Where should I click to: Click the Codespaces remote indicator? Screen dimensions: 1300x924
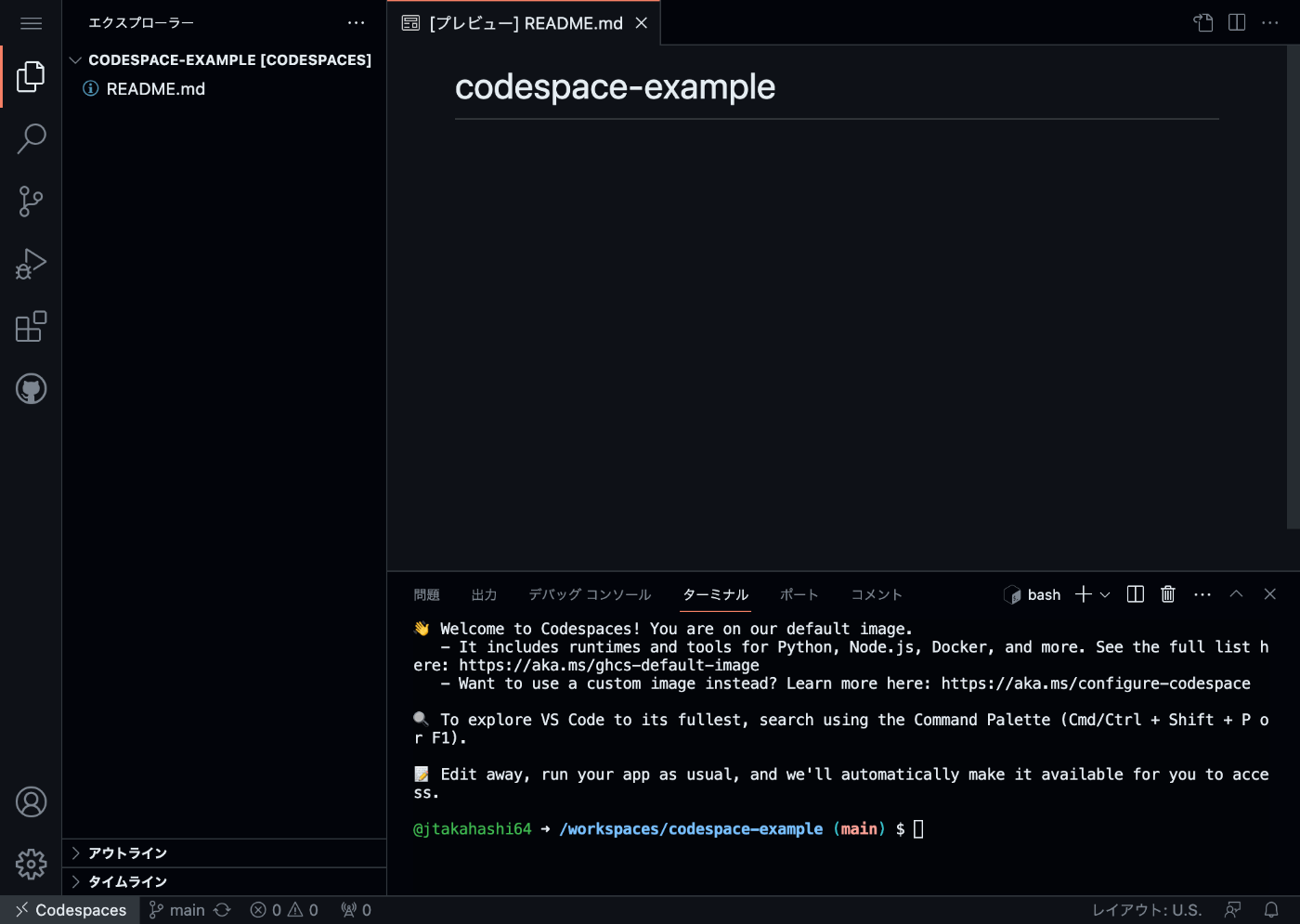tap(71, 910)
